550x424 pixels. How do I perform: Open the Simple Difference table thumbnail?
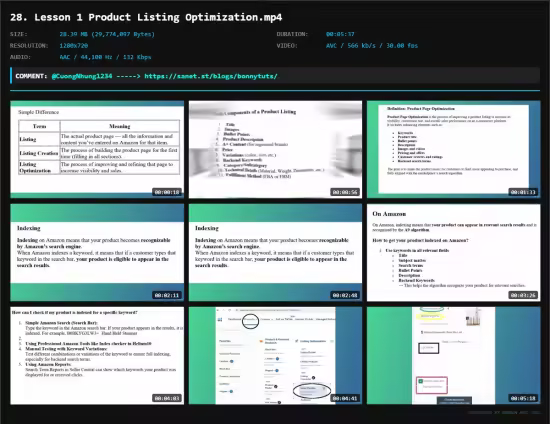[97, 149]
